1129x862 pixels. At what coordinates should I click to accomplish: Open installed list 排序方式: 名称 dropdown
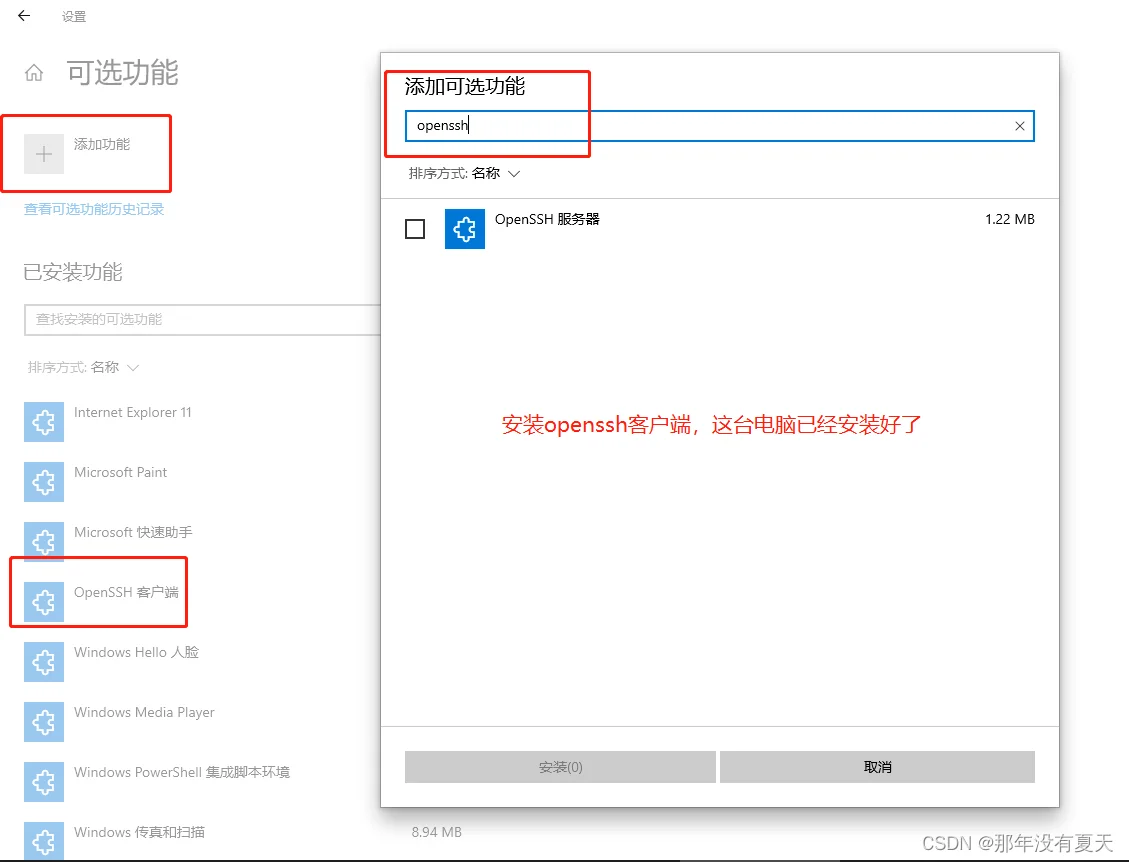pyautogui.click(x=83, y=367)
